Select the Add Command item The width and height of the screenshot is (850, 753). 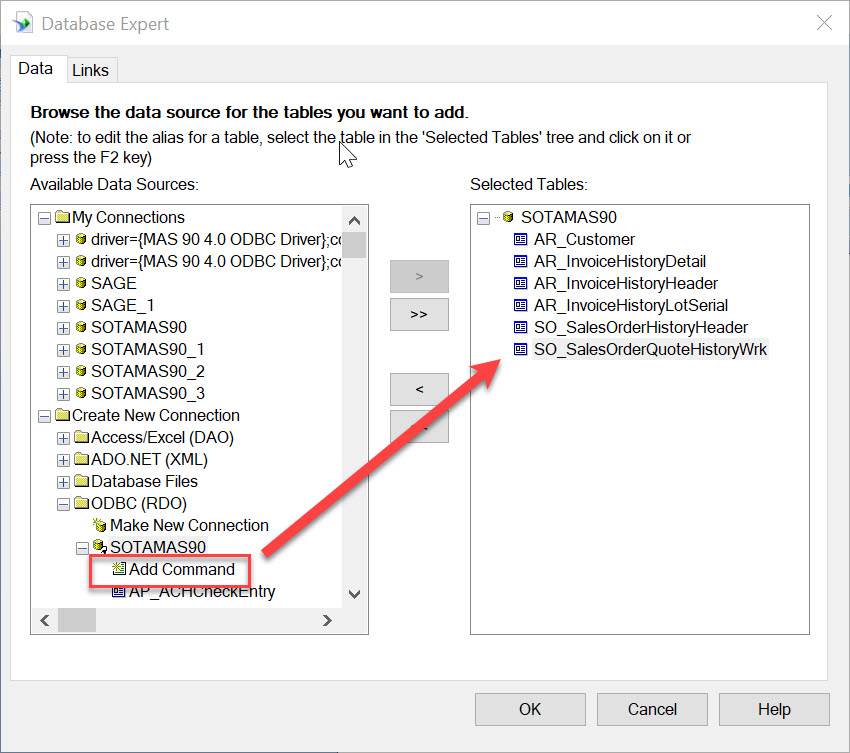182,569
